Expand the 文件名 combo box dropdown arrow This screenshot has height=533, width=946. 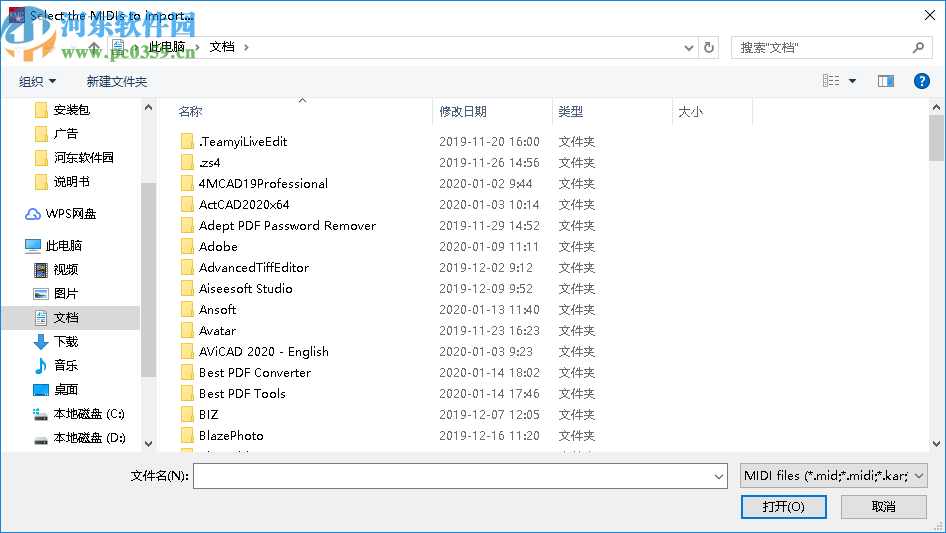(x=719, y=476)
